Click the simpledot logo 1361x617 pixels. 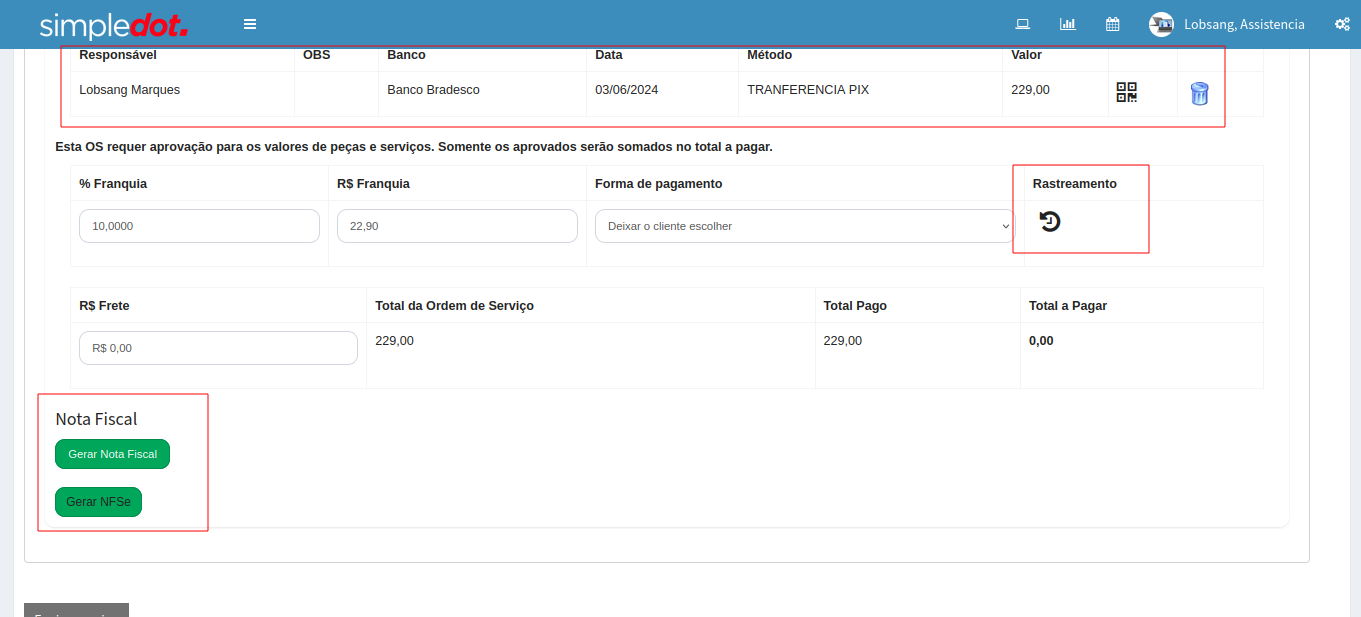click(x=114, y=25)
